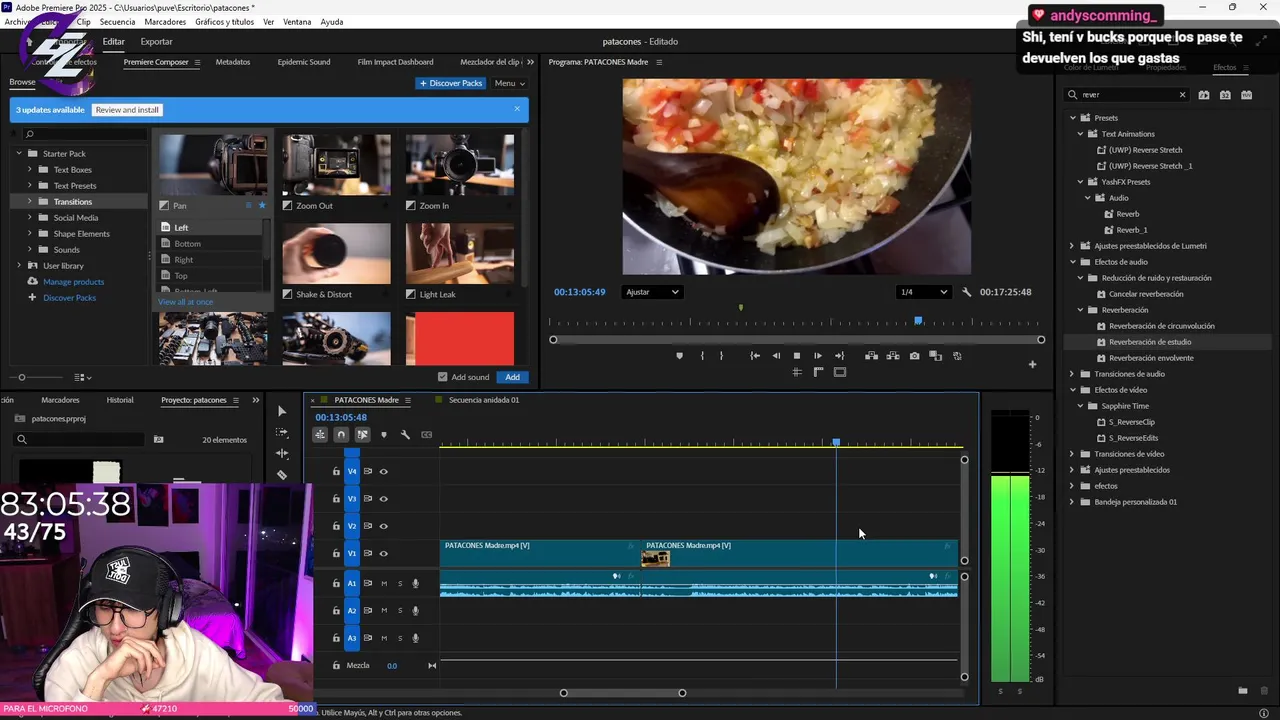The image size is (1280, 720).
Task: Click the Premiere Composer search field
Action: (x=84, y=134)
